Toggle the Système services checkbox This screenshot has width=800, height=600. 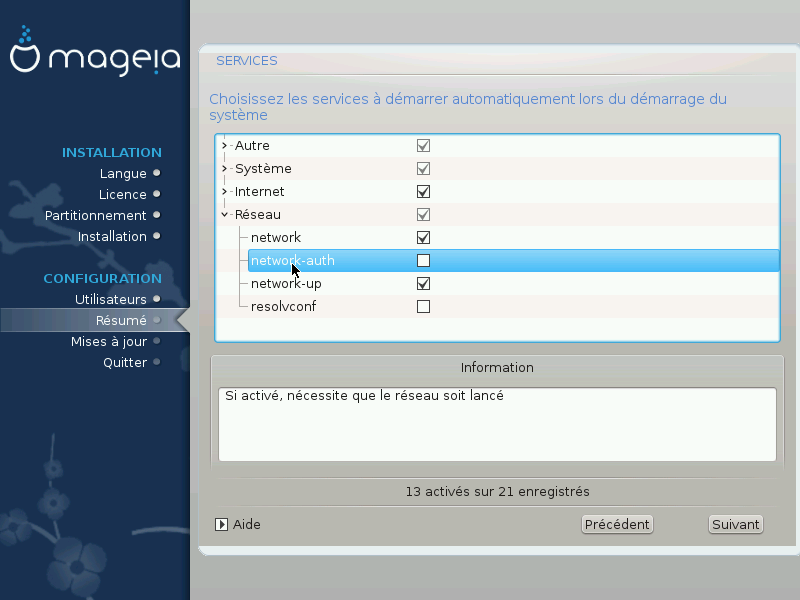(423, 169)
